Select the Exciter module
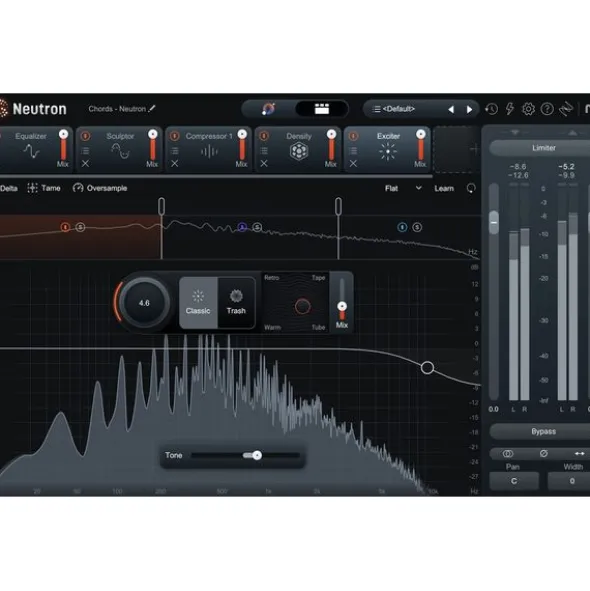 (x=388, y=149)
